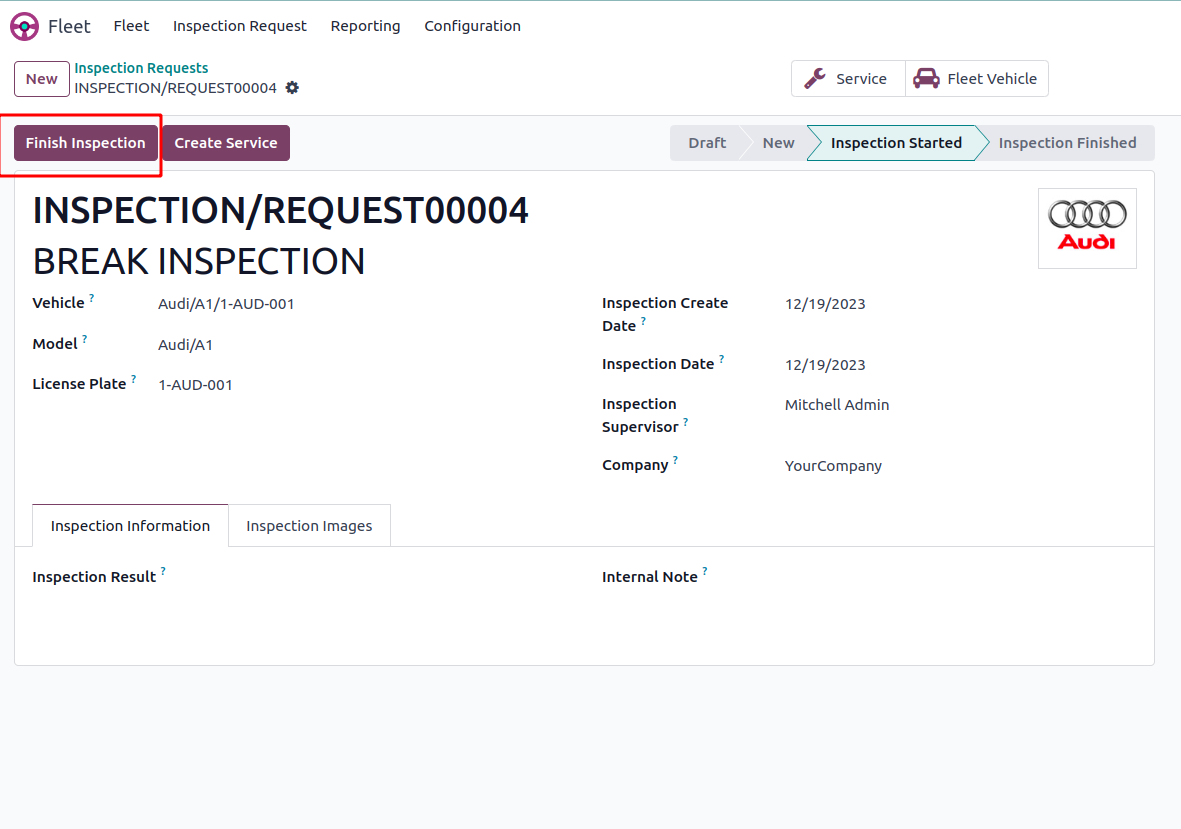The image size is (1181, 829).
Task: Click the License Plate value 1-AUD-001
Action: pos(195,385)
